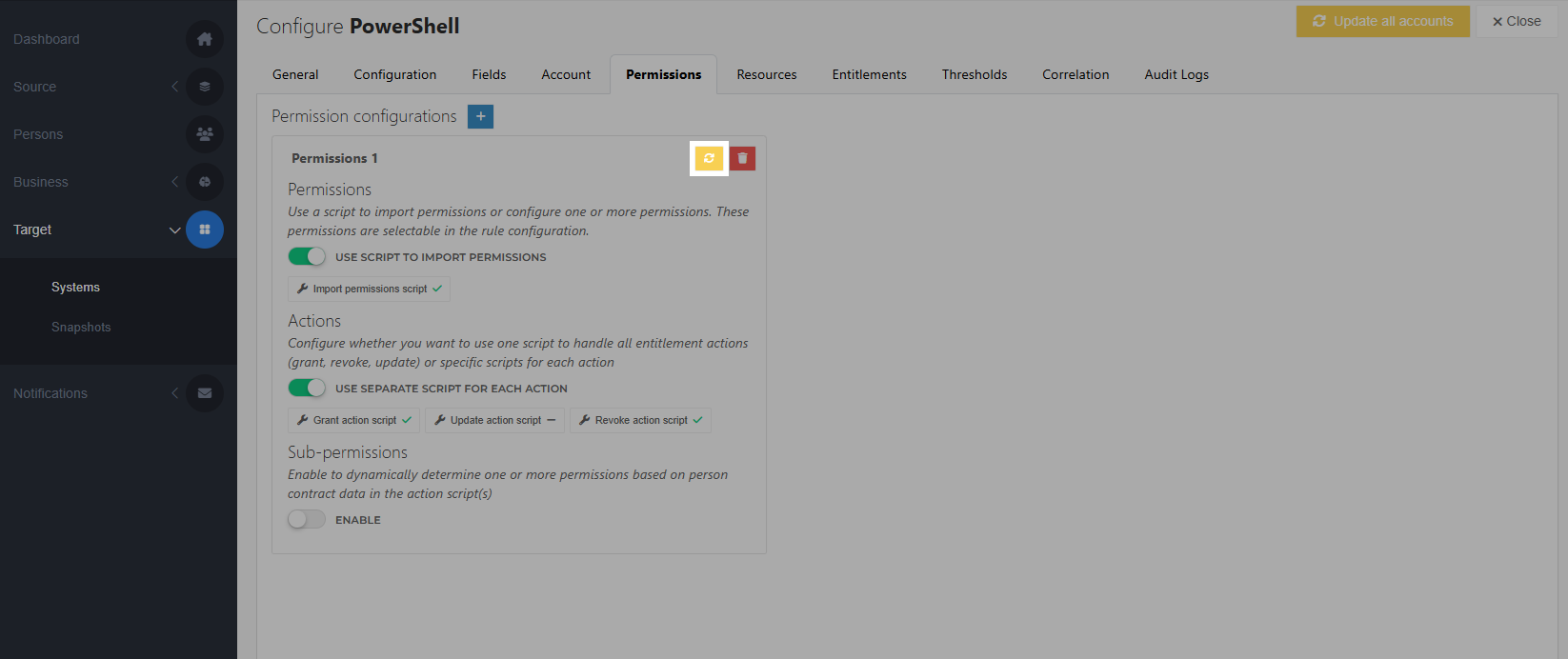The width and height of the screenshot is (1568, 659).
Task: Click the yellow refresh icon on Permissions 1
Action: 709,158
